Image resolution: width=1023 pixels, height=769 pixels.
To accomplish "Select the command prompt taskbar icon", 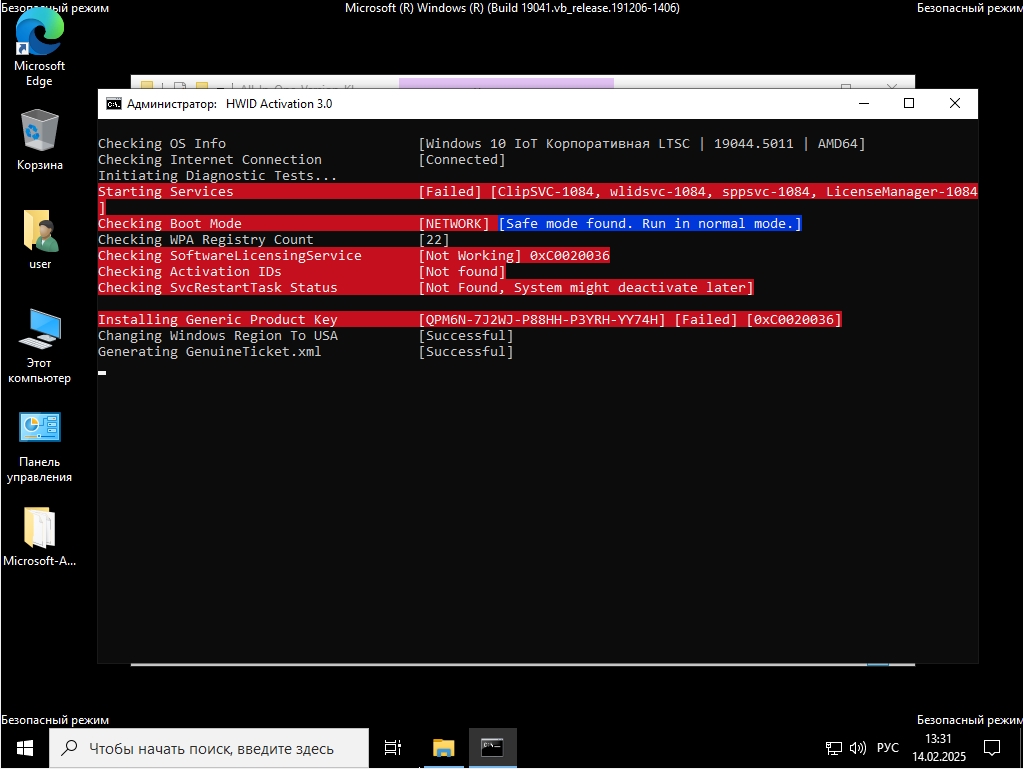I will [x=492, y=748].
